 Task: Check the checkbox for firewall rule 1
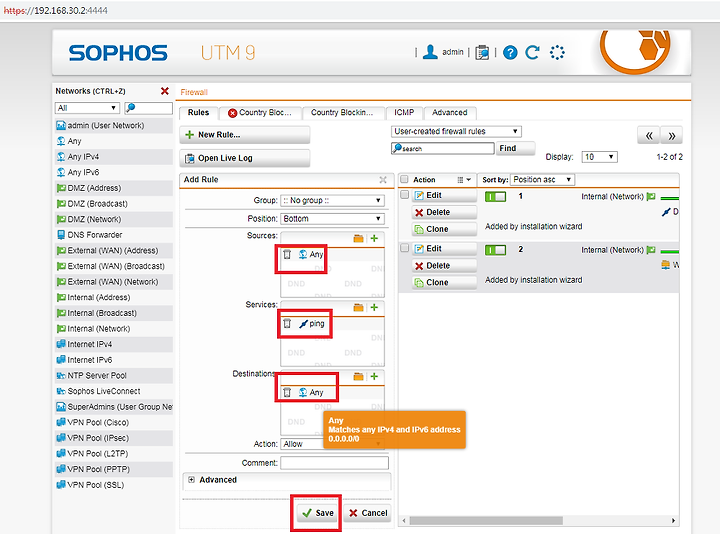coord(405,195)
